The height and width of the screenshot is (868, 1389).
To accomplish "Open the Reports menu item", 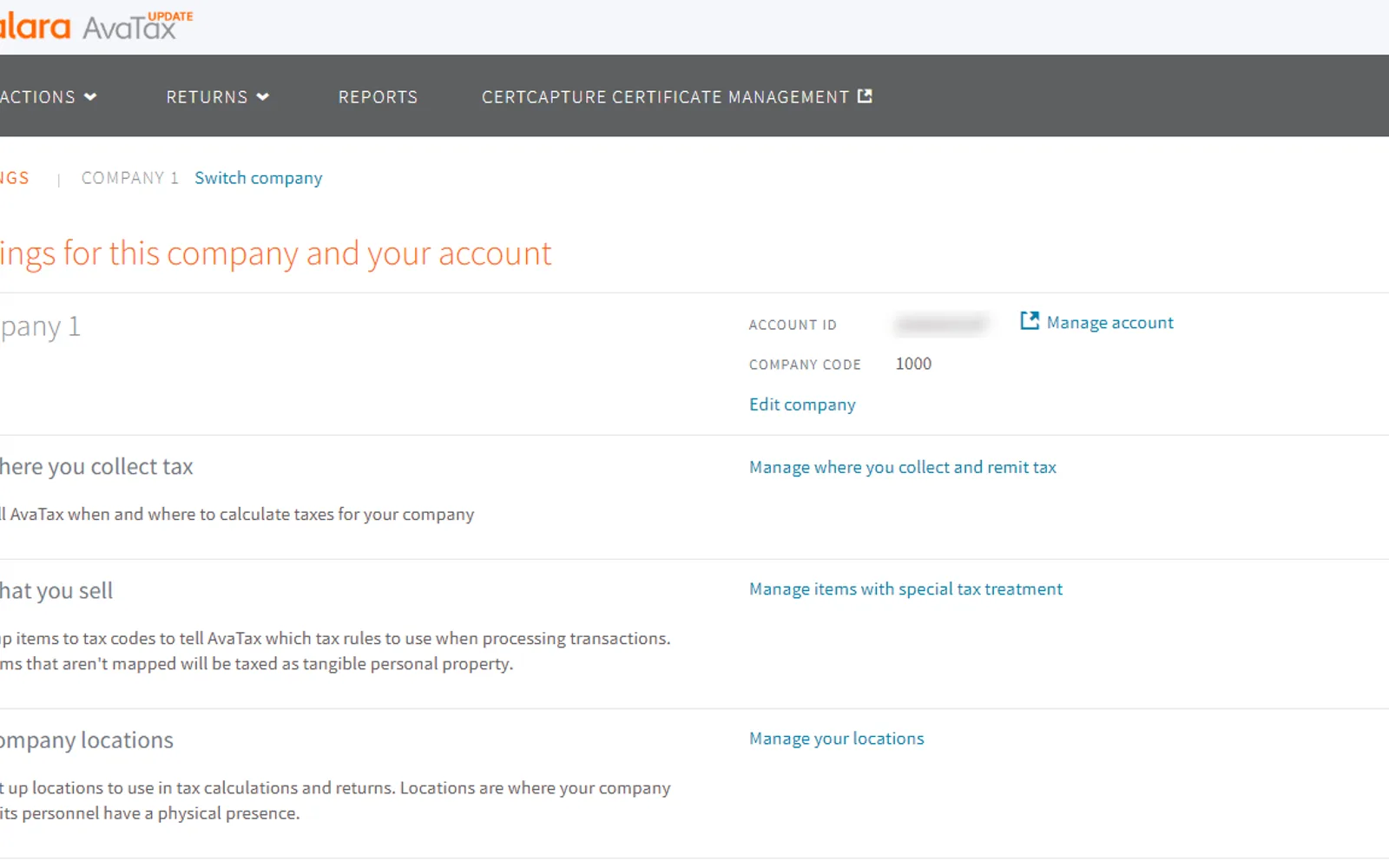I will point(378,97).
